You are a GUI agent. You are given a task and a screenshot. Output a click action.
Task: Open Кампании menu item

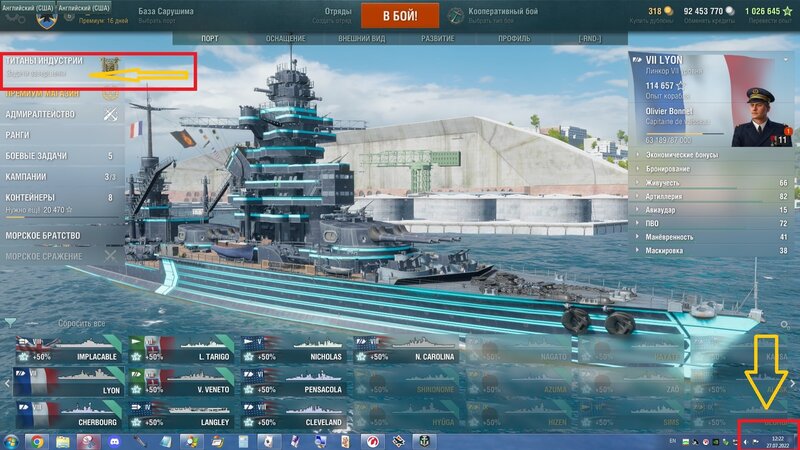tap(62, 177)
